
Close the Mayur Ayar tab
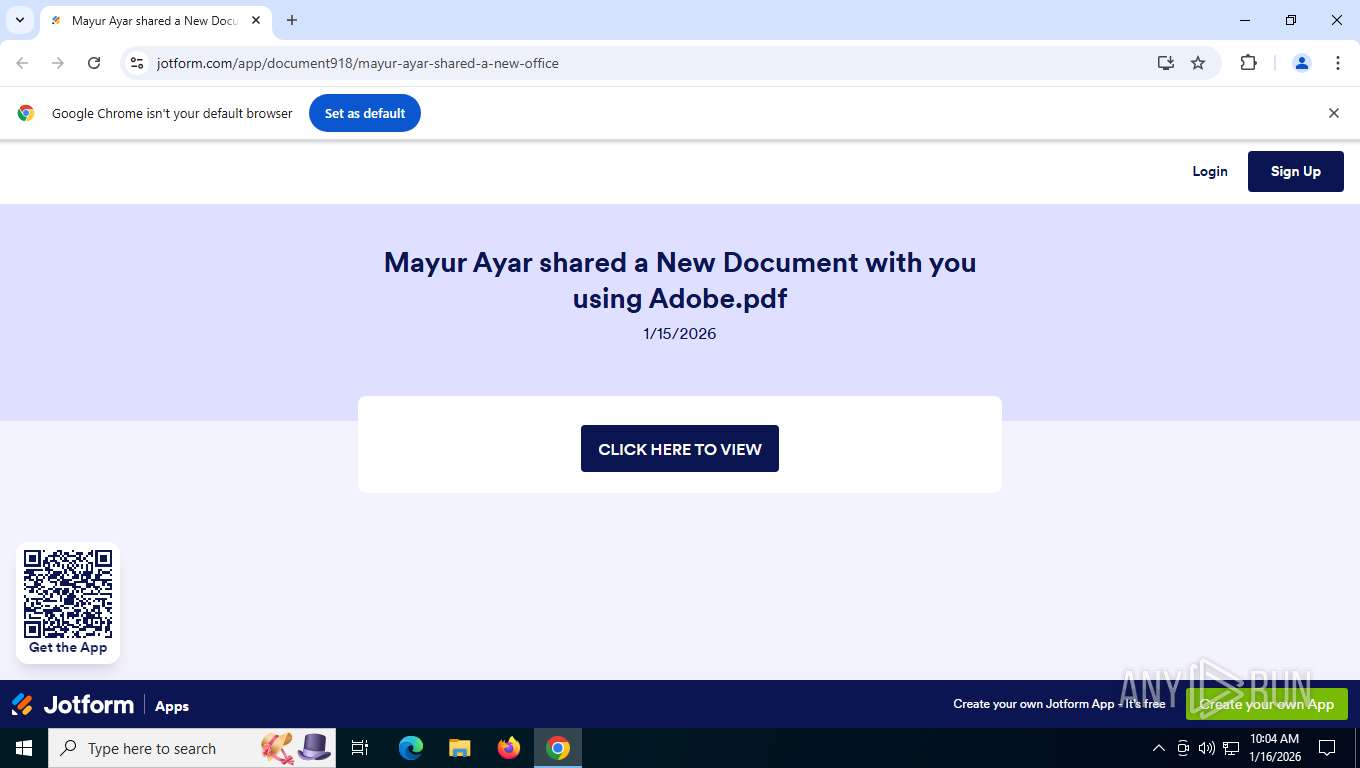(x=256, y=20)
